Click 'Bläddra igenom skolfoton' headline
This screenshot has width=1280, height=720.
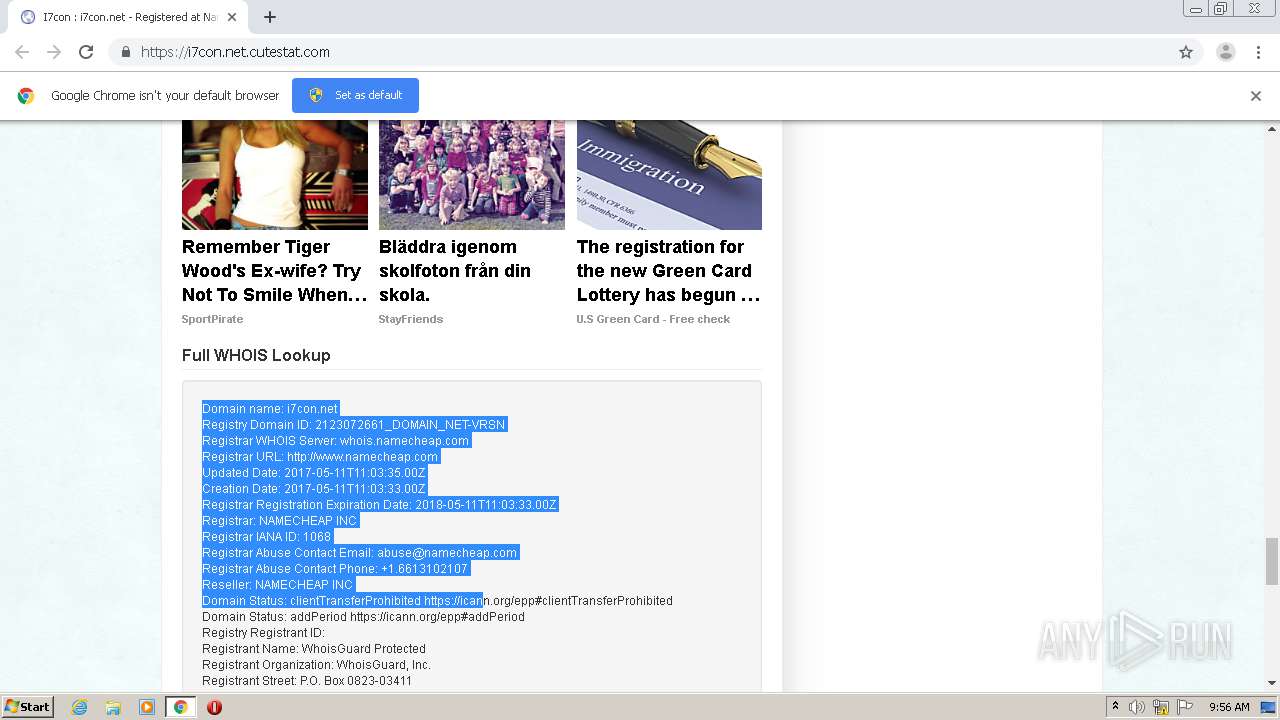pos(456,271)
